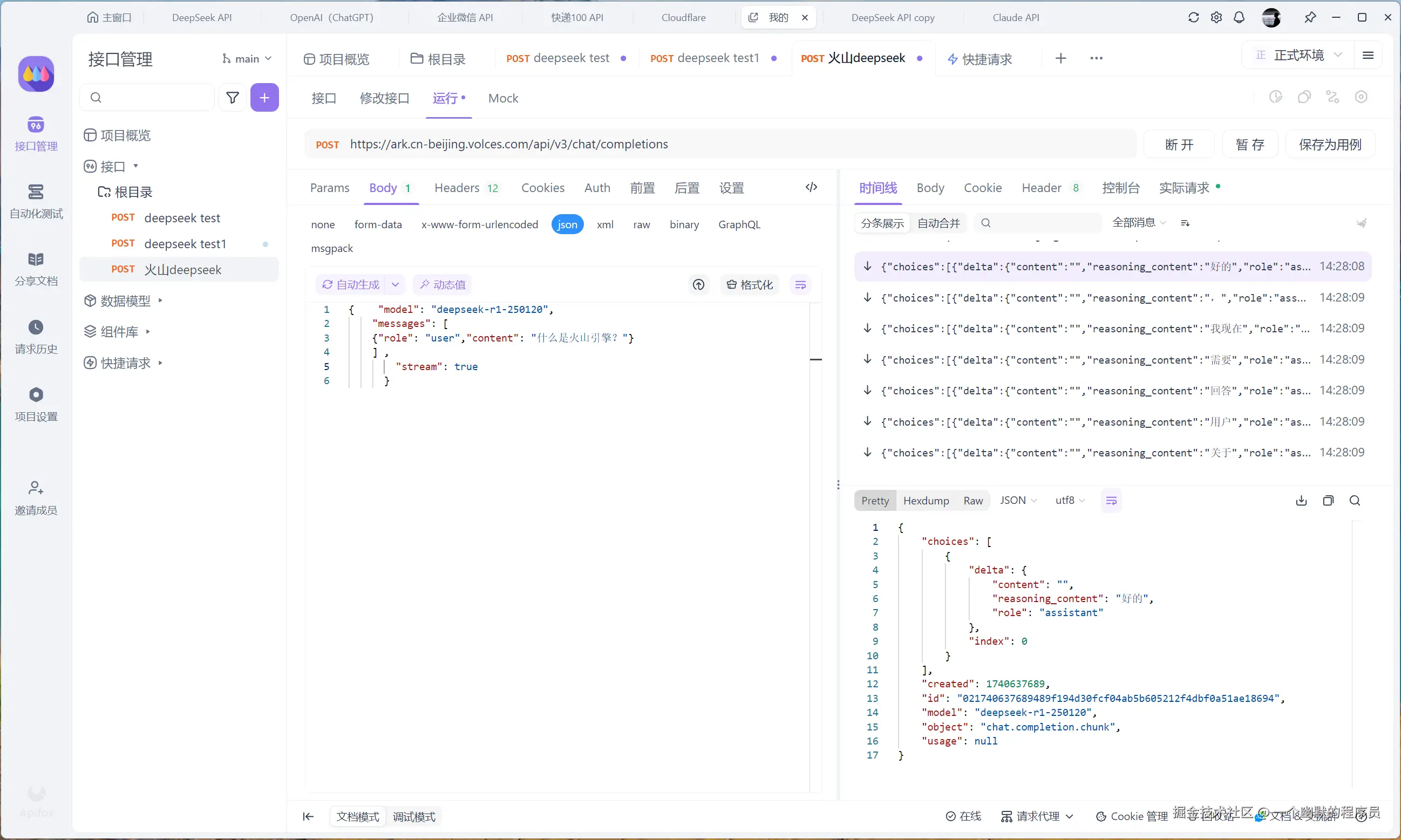Select the json body type
This screenshot has height=840, width=1401.
[567, 225]
